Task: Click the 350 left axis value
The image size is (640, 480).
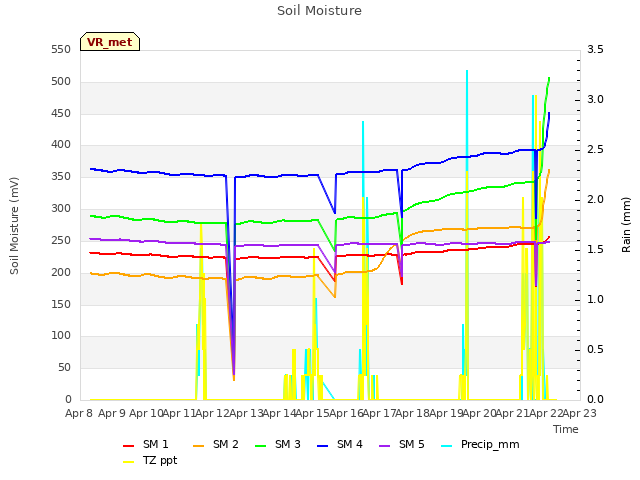Action: tap(61, 177)
